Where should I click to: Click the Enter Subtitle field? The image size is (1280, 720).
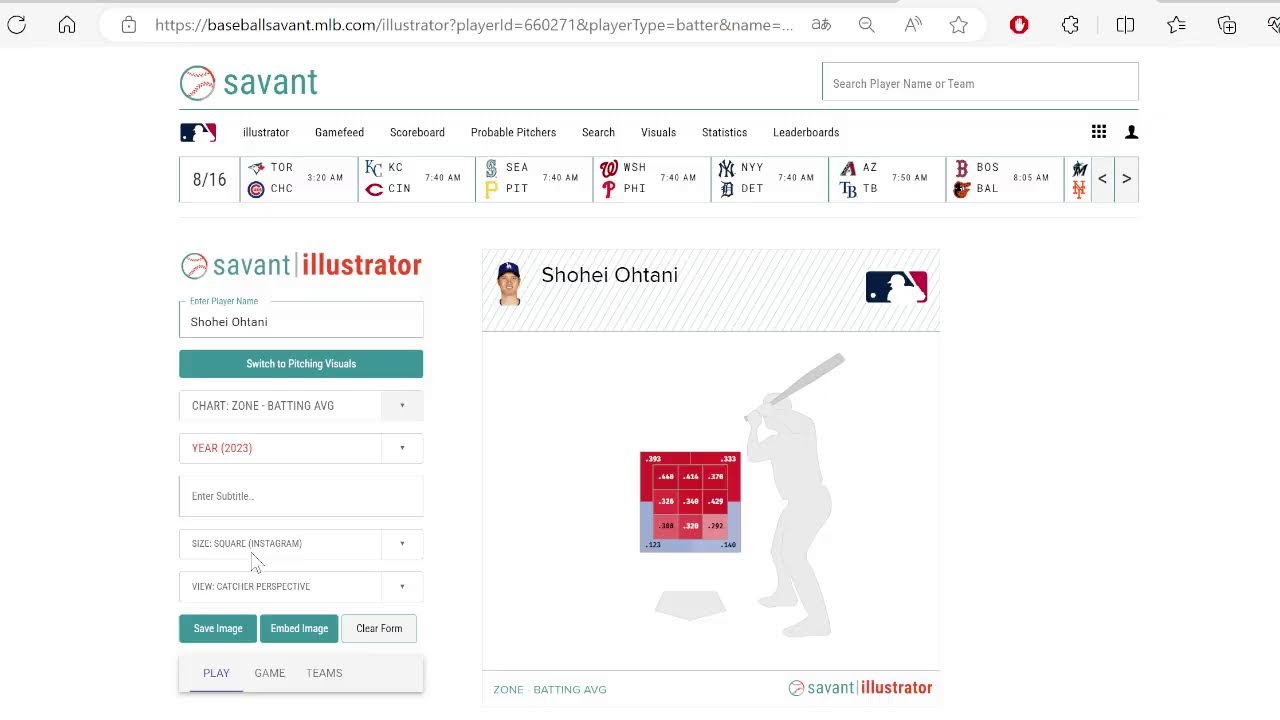pyautogui.click(x=301, y=496)
